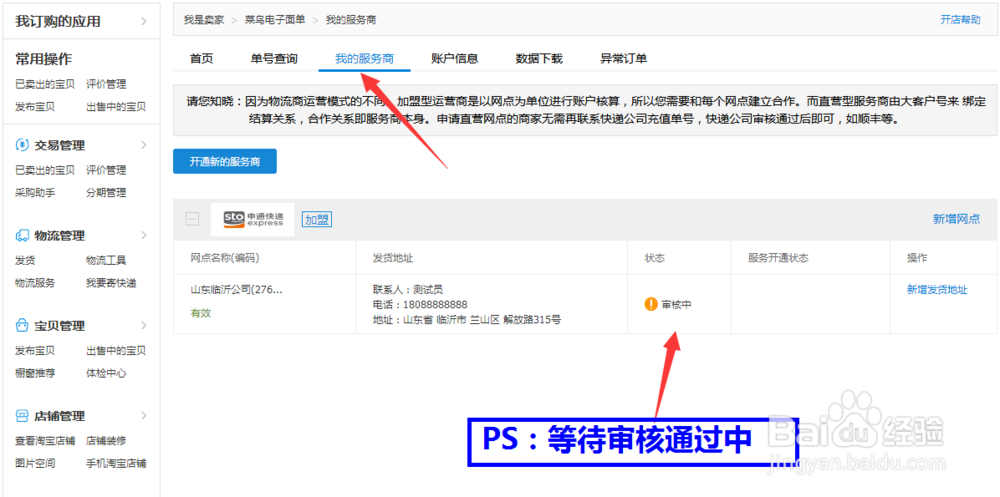Click the 宝贝管理 bag icon
1000x497 pixels.
point(22,325)
